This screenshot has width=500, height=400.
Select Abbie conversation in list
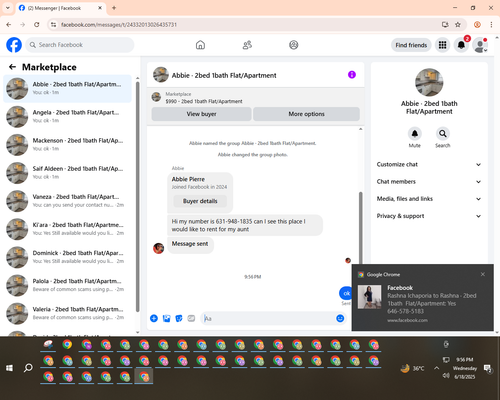point(67,89)
